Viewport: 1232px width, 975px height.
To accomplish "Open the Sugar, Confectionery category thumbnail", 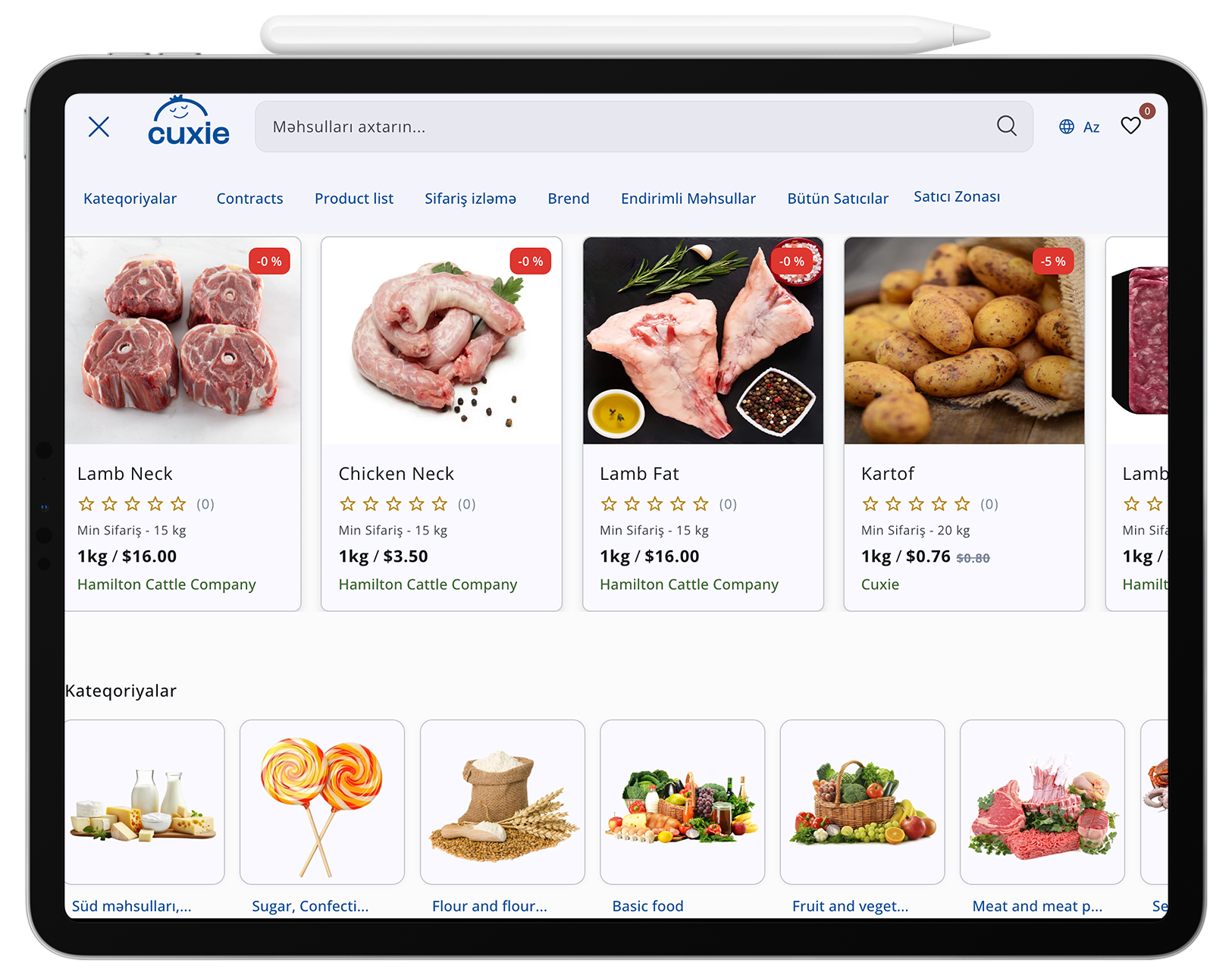I will point(321,801).
